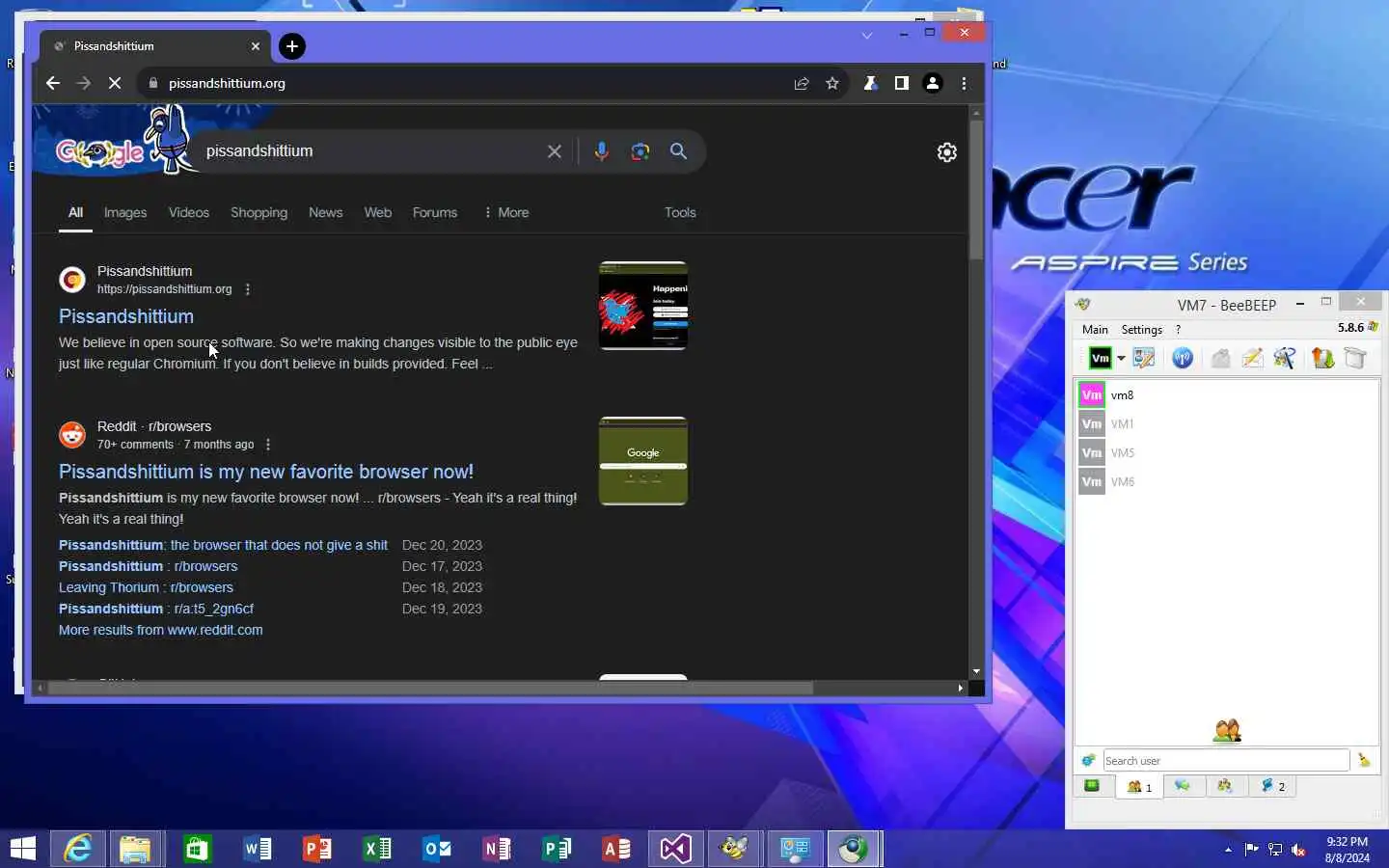1389x868 pixels.
Task: Open Visual Studio from the taskbar
Action: [675, 849]
